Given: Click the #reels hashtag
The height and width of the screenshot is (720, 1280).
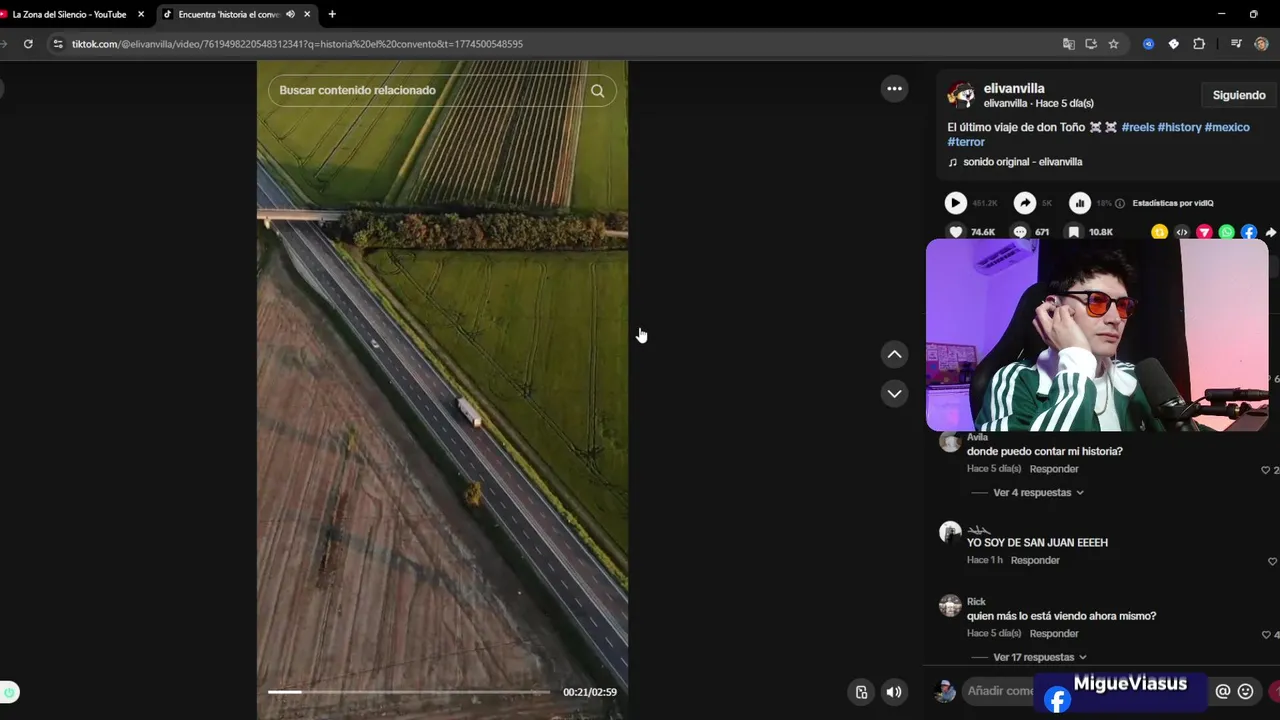Looking at the screenshot, I should 1137,127.
